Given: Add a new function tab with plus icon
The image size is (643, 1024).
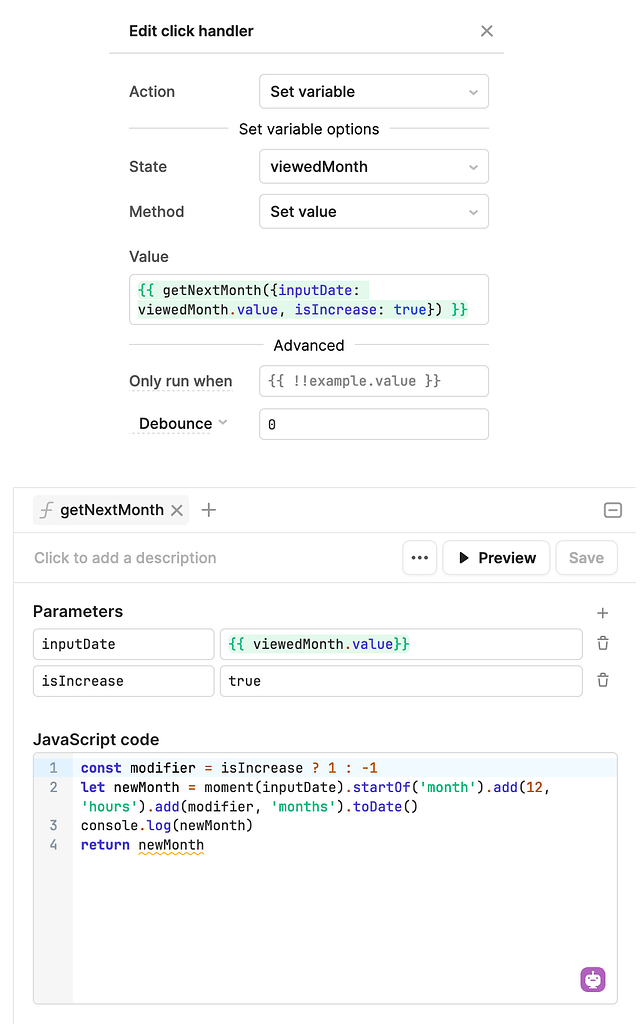Looking at the screenshot, I should [x=208, y=510].
